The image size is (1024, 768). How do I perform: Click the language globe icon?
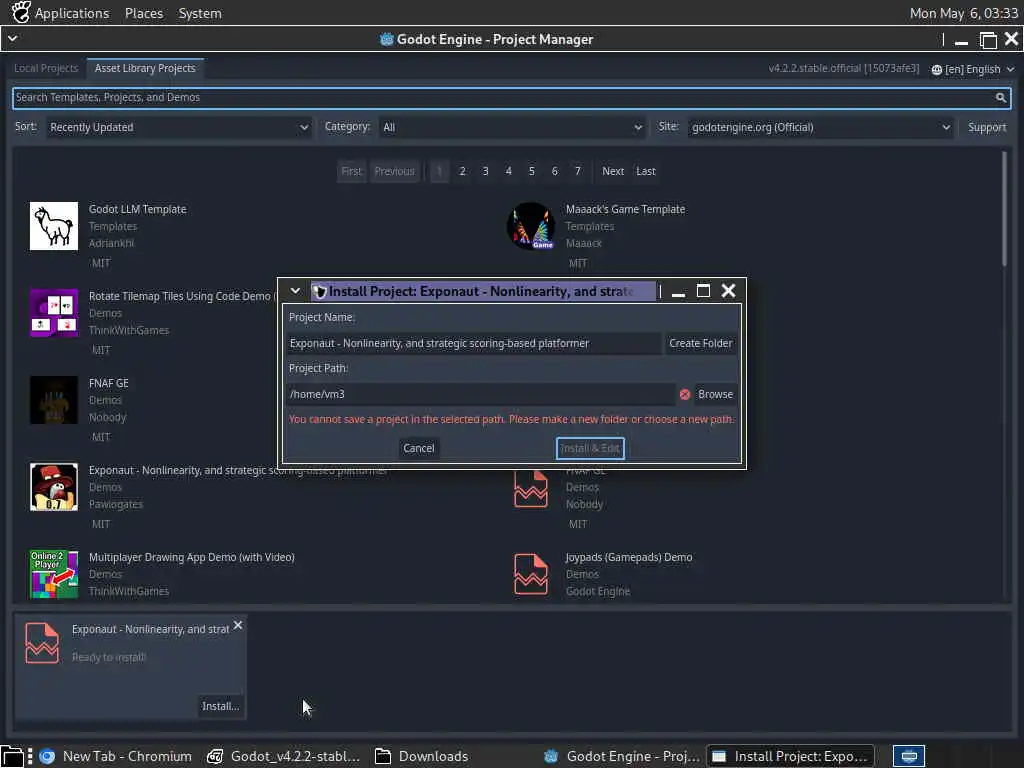point(936,70)
